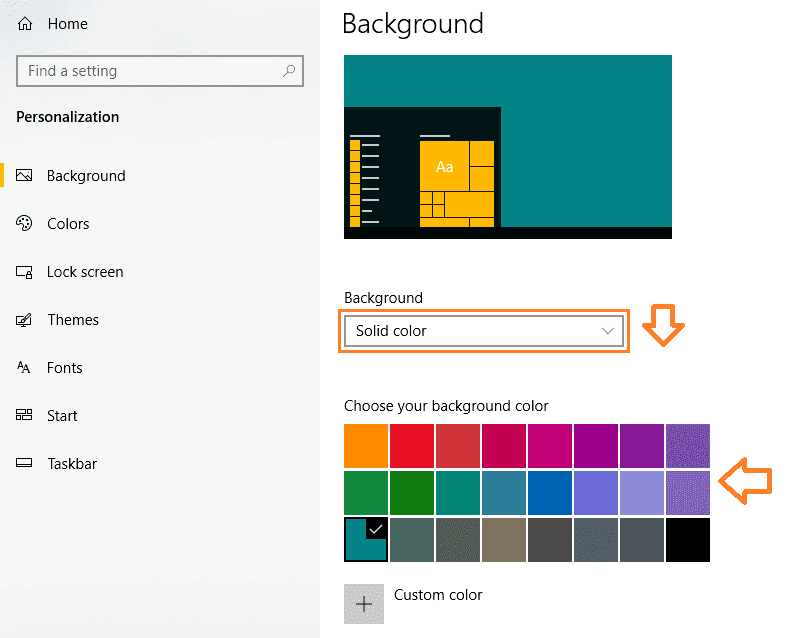Switch to Themes settings
Screen dimensions: 798x638
(73, 320)
